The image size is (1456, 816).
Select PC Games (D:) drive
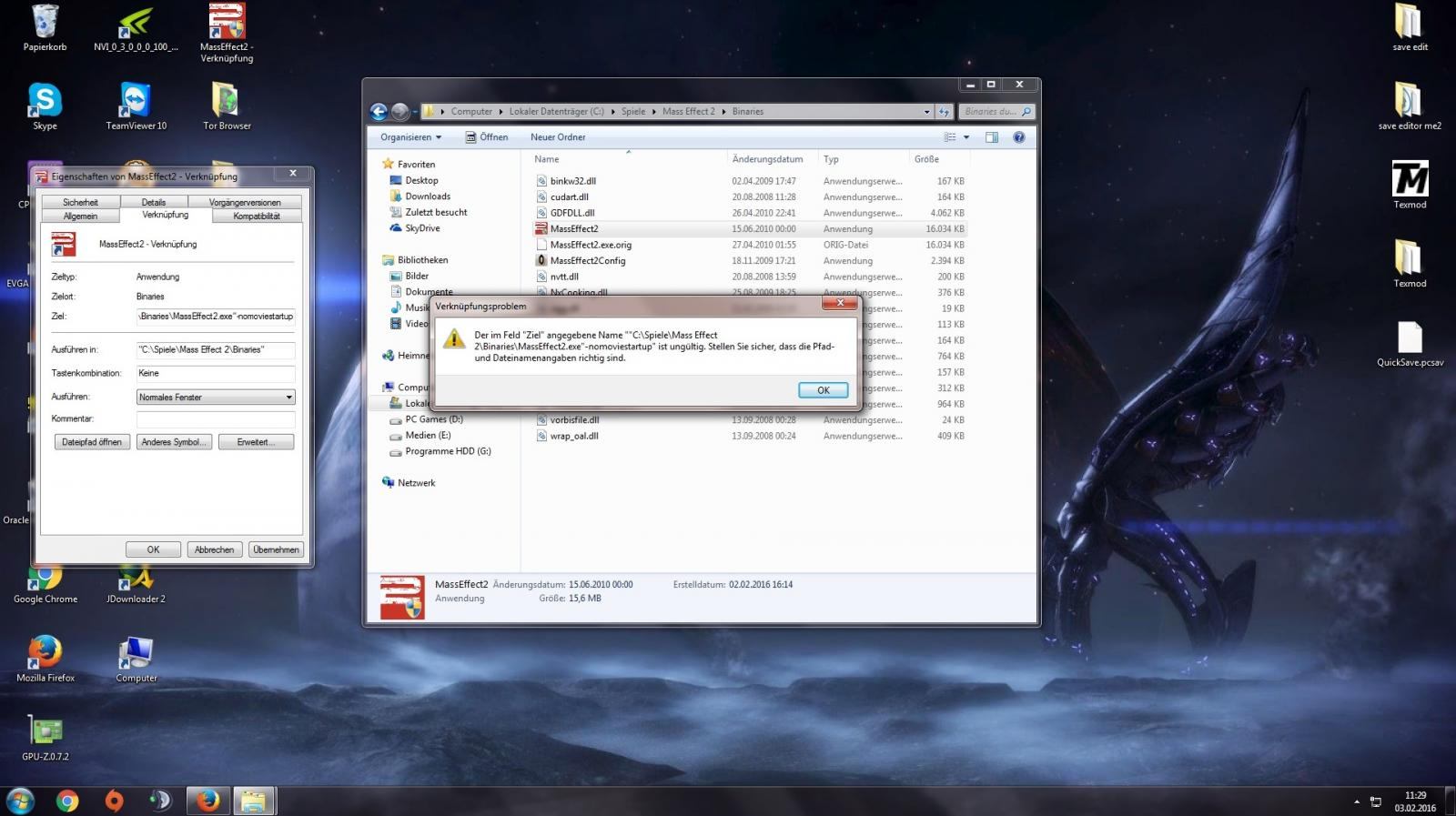tap(434, 419)
